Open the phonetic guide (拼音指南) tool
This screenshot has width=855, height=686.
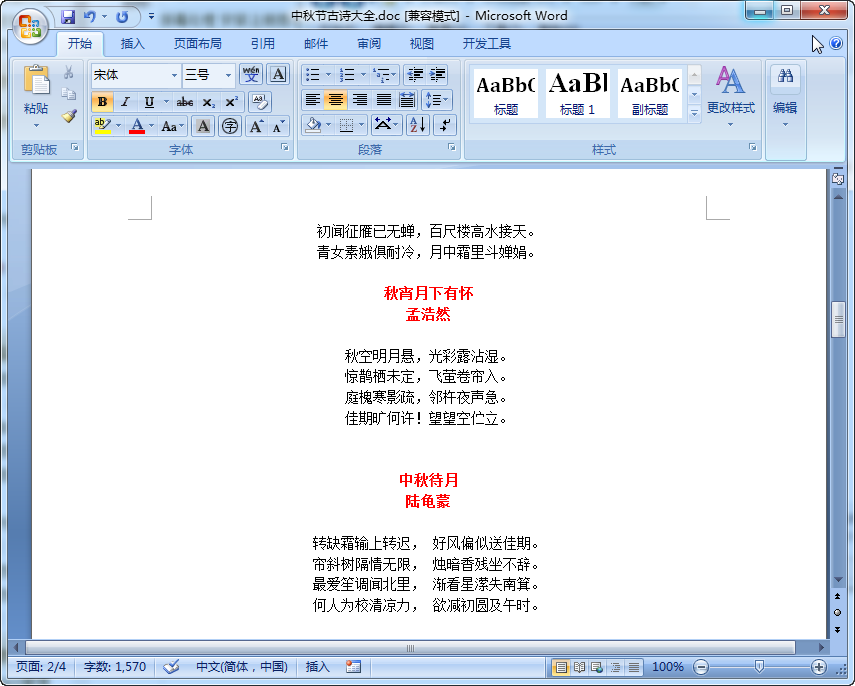coord(251,74)
